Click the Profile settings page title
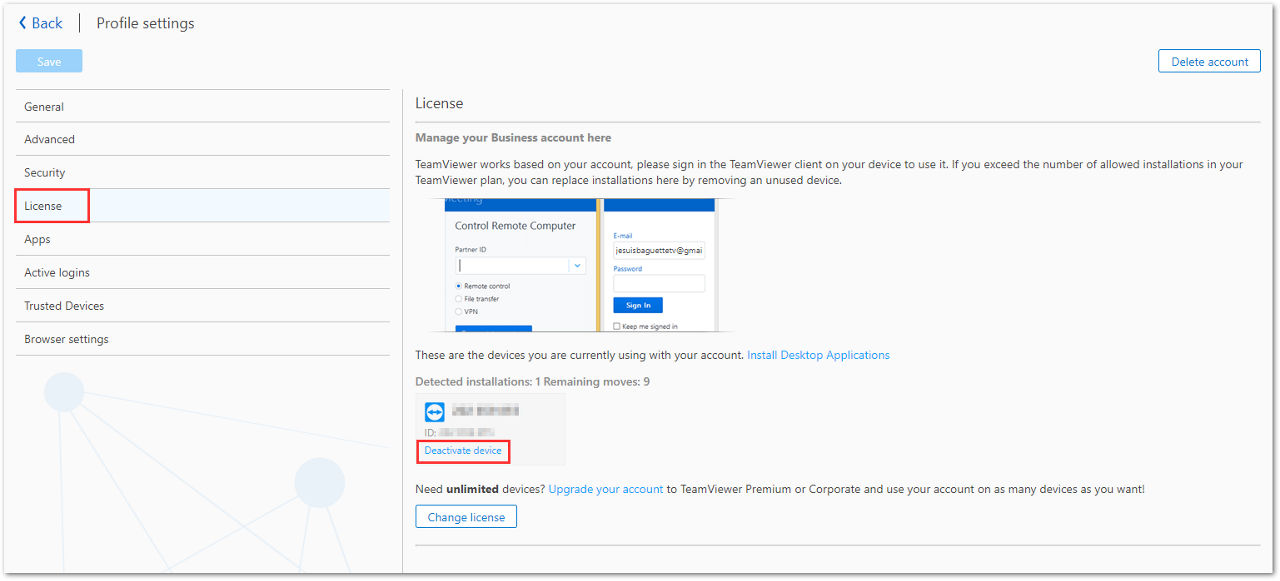The height and width of the screenshot is (581, 1280). (x=145, y=23)
